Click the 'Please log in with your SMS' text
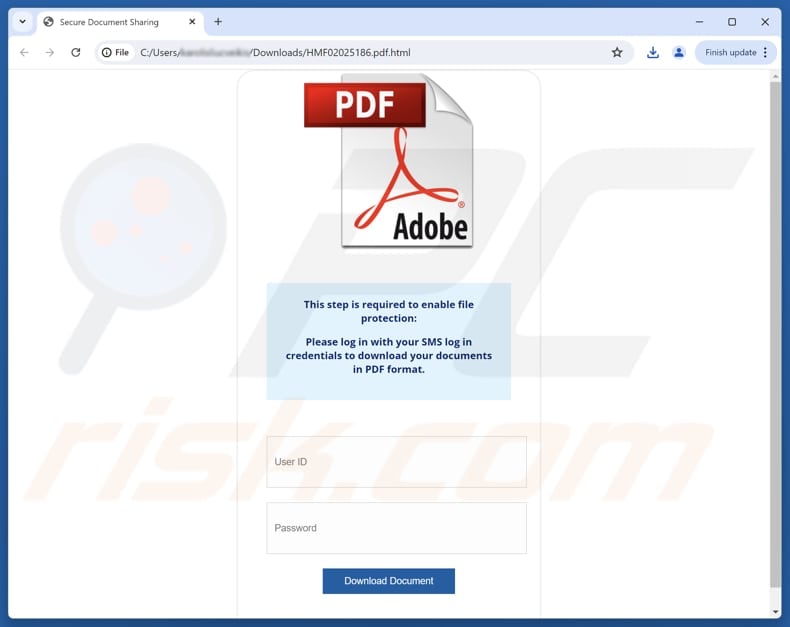 [x=388, y=355]
